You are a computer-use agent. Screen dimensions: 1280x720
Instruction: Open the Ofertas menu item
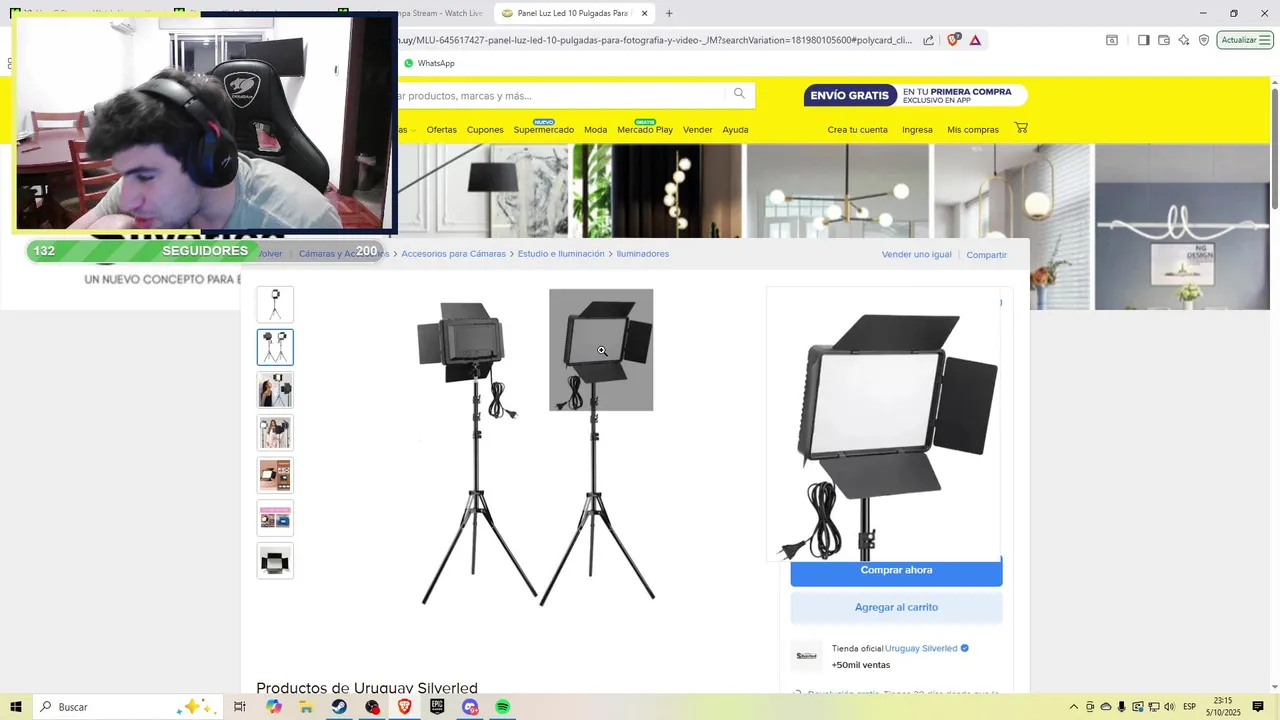pyautogui.click(x=441, y=130)
